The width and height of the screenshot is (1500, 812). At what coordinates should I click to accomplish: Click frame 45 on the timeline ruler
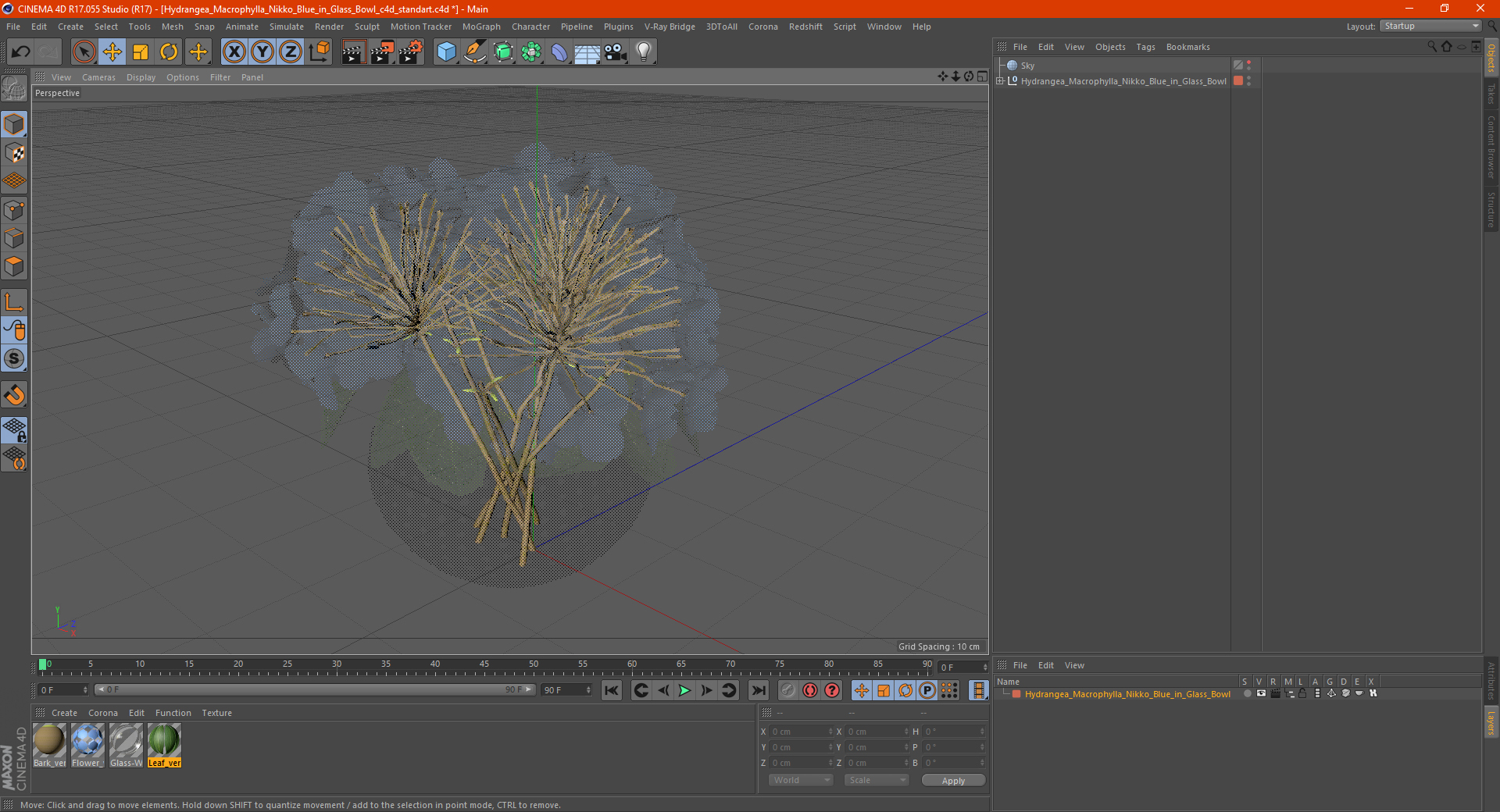484,664
